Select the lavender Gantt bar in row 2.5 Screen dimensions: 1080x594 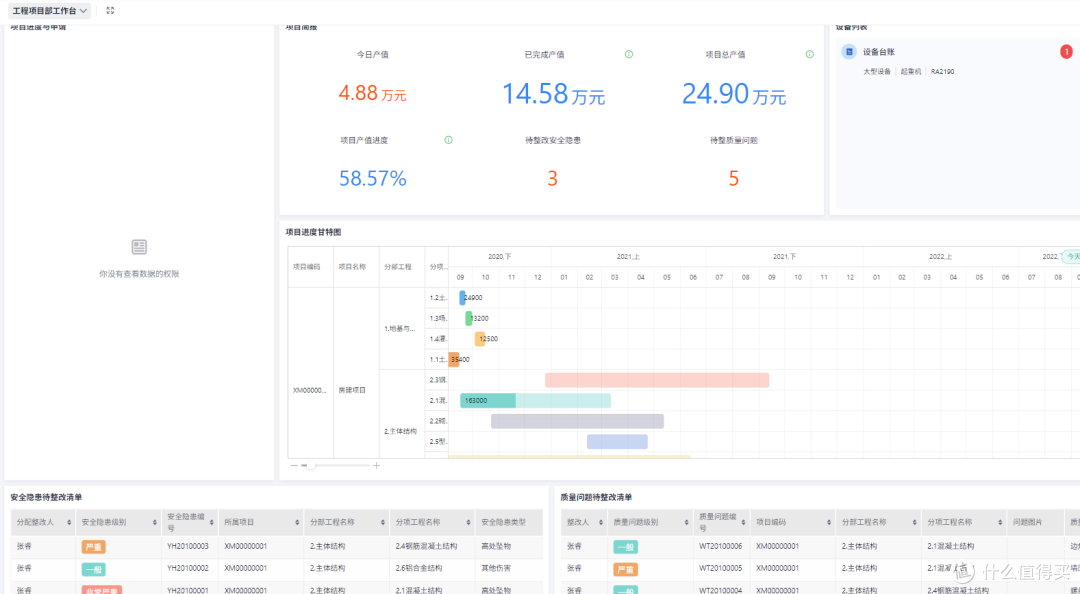tap(617, 442)
